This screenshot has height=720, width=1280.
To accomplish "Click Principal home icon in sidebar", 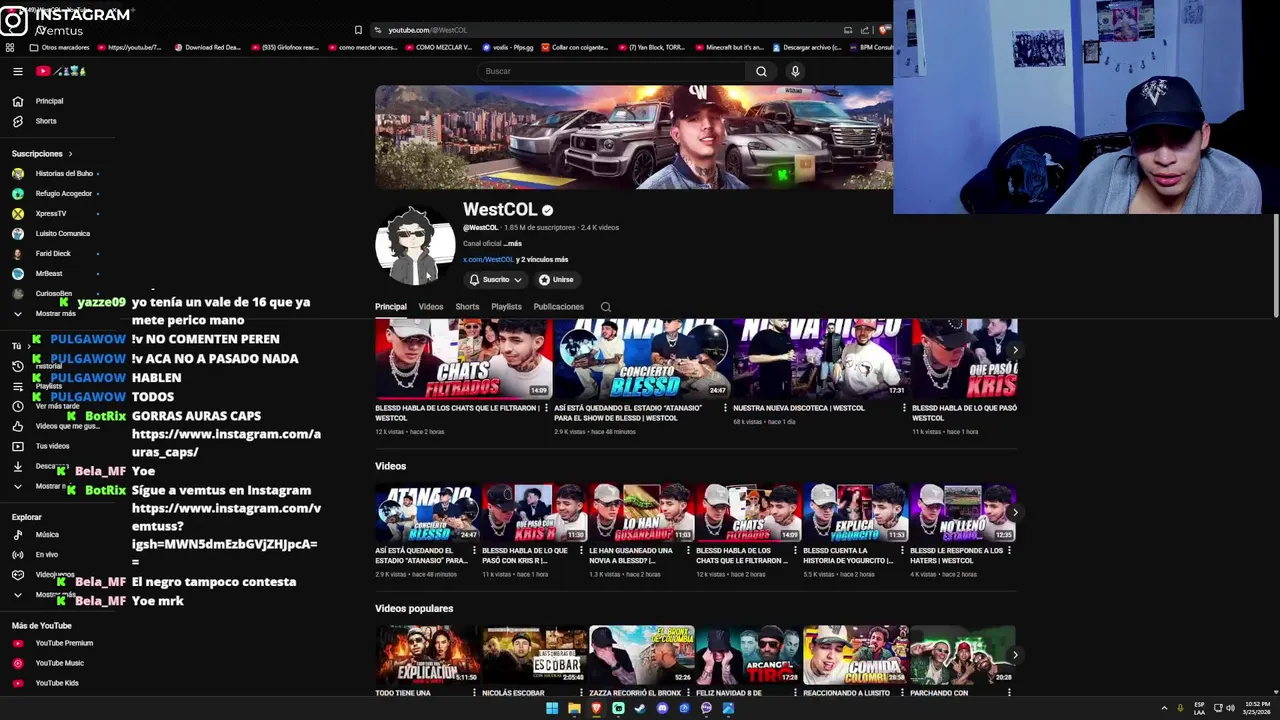I will coord(18,101).
